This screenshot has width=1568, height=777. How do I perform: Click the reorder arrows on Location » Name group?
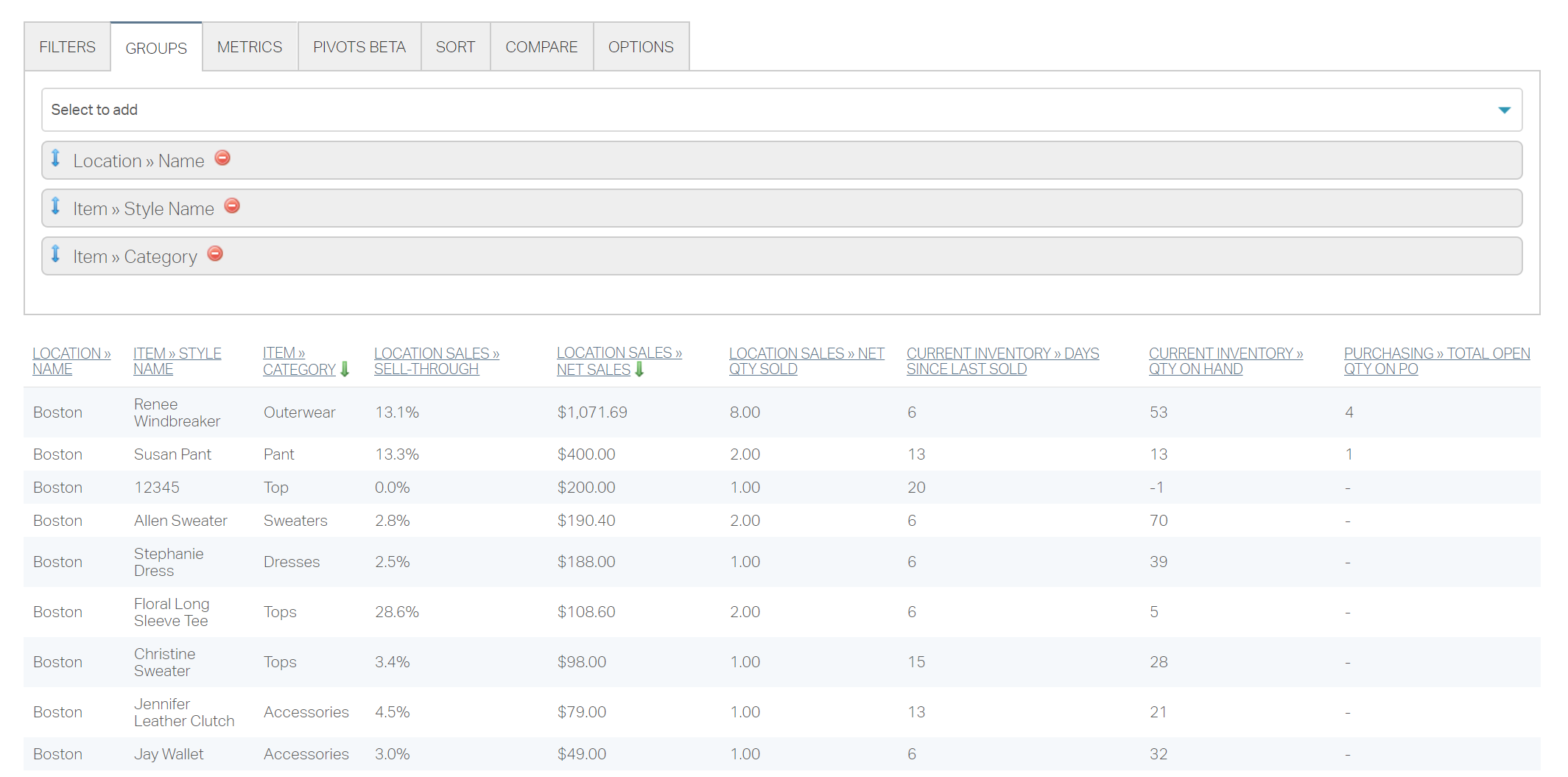[x=56, y=159]
